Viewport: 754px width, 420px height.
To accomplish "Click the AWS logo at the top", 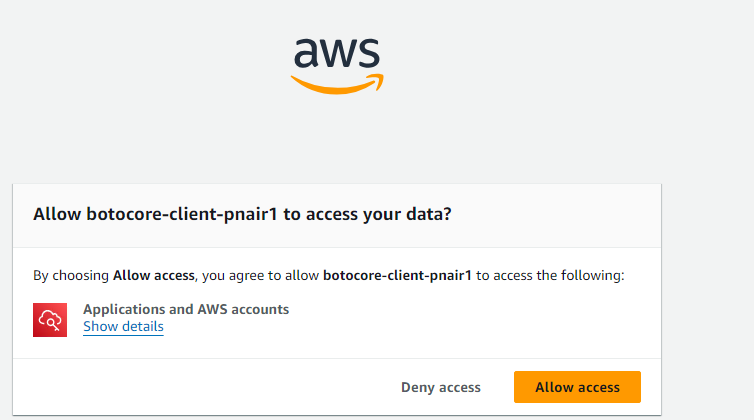I will pyautogui.click(x=337, y=63).
